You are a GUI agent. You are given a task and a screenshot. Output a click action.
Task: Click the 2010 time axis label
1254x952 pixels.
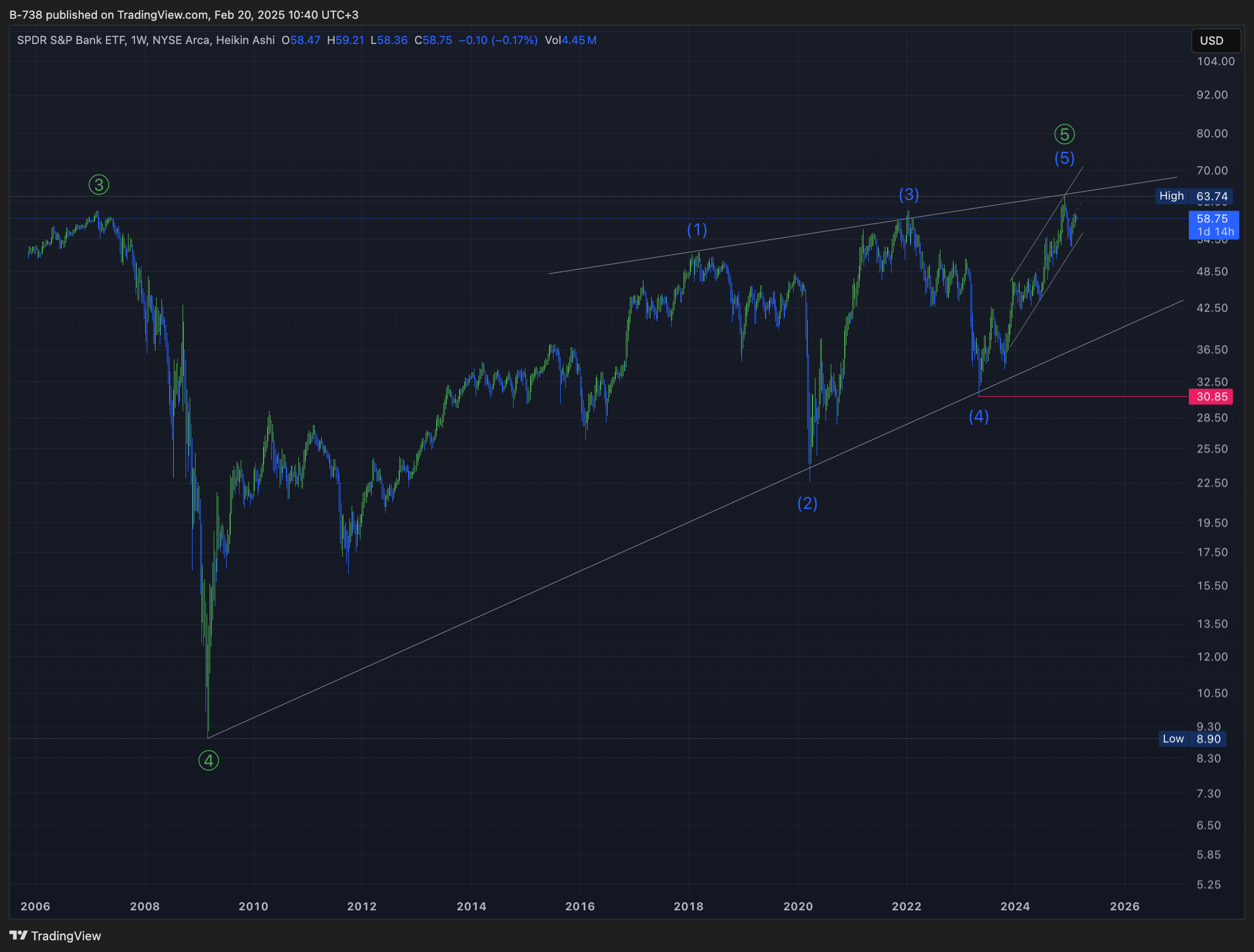[254, 906]
